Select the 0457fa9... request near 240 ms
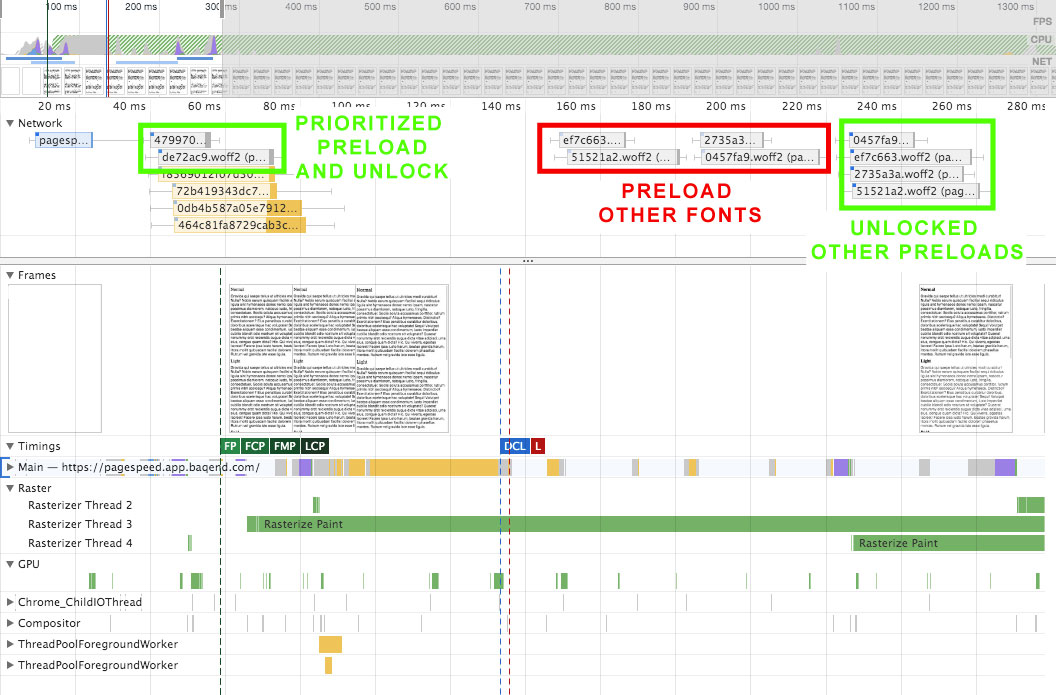Screen dimensions: 1056x695 (883, 140)
